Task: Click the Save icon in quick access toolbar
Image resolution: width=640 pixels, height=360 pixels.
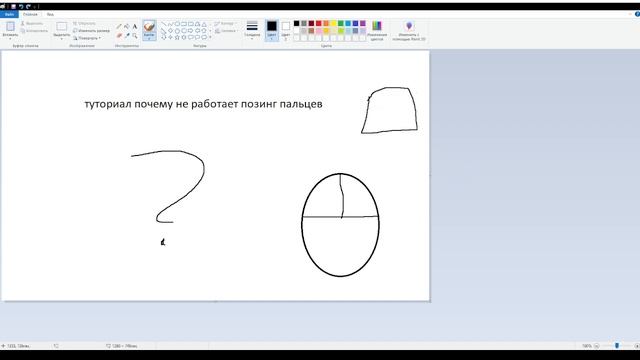Action: click(x=13, y=7)
